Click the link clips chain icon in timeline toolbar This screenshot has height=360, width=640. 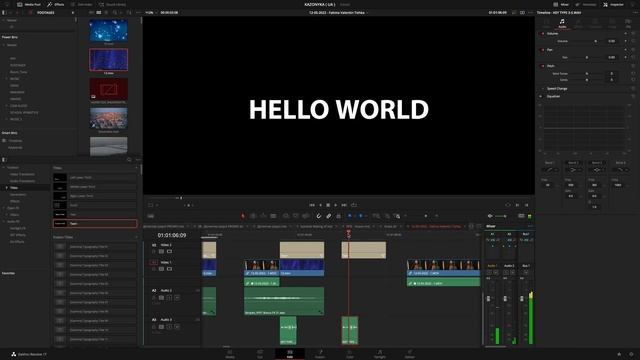[x=329, y=216]
